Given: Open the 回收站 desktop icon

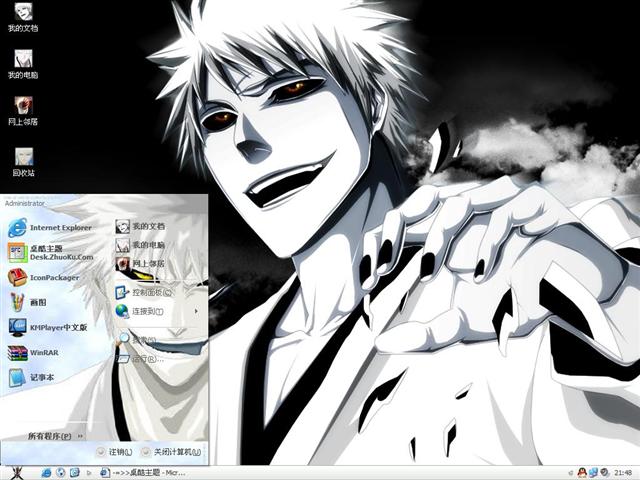Looking at the screenshot, I should tap(23, 162).
